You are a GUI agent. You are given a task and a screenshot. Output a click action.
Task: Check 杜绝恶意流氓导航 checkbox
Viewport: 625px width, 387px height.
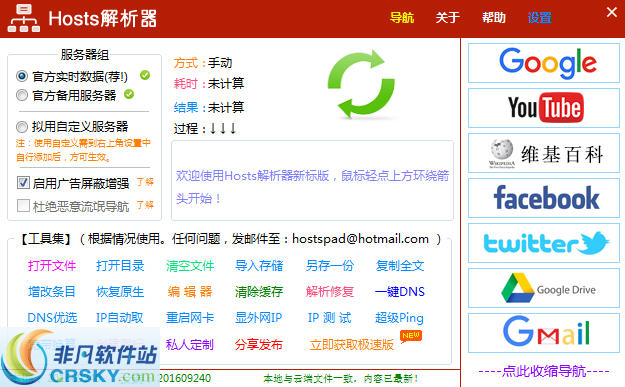23,206
